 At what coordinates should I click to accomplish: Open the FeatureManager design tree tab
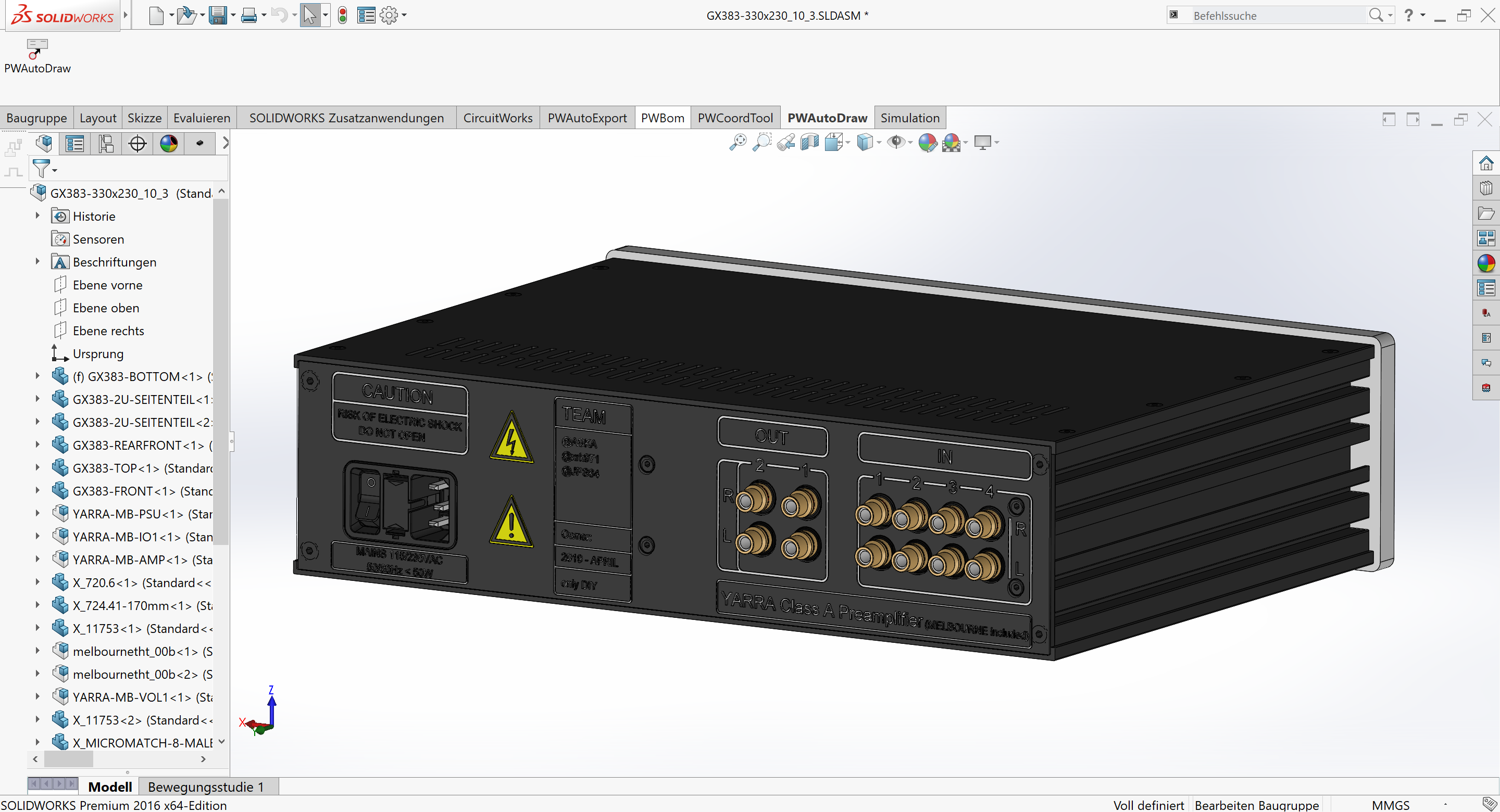coord(44,143)
